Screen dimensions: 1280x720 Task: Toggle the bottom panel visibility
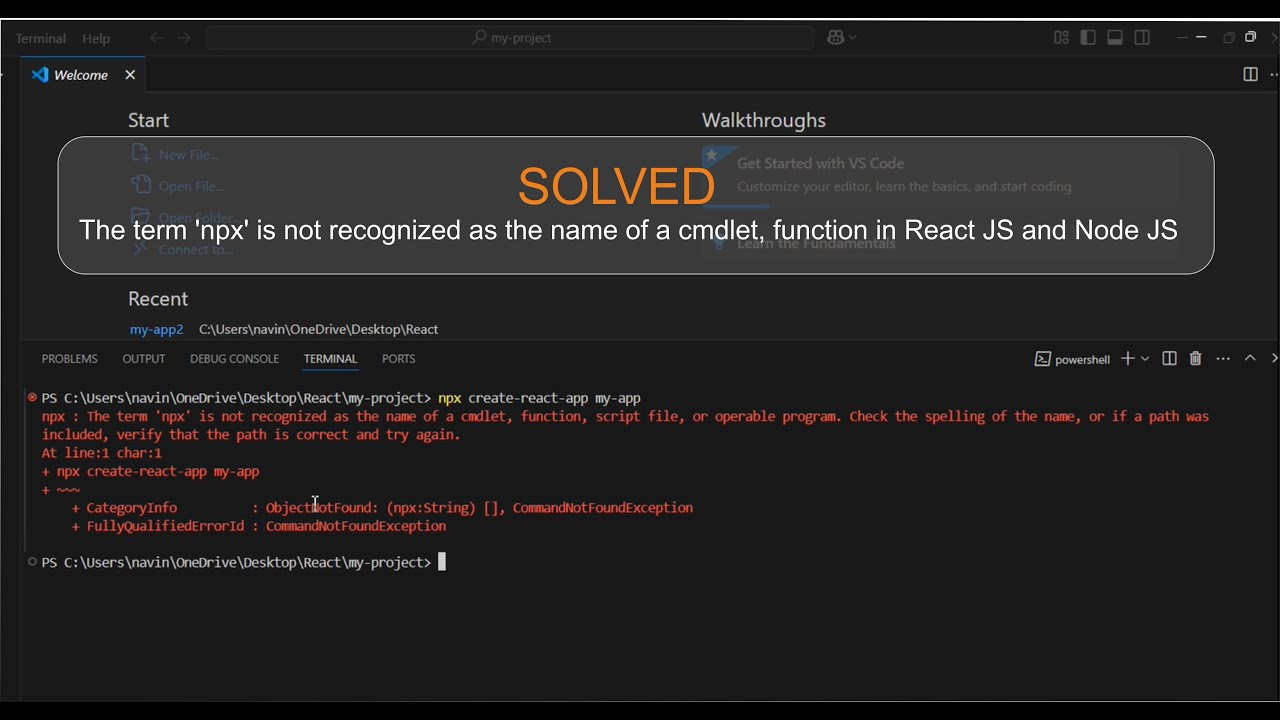(x=1115, y=37)
